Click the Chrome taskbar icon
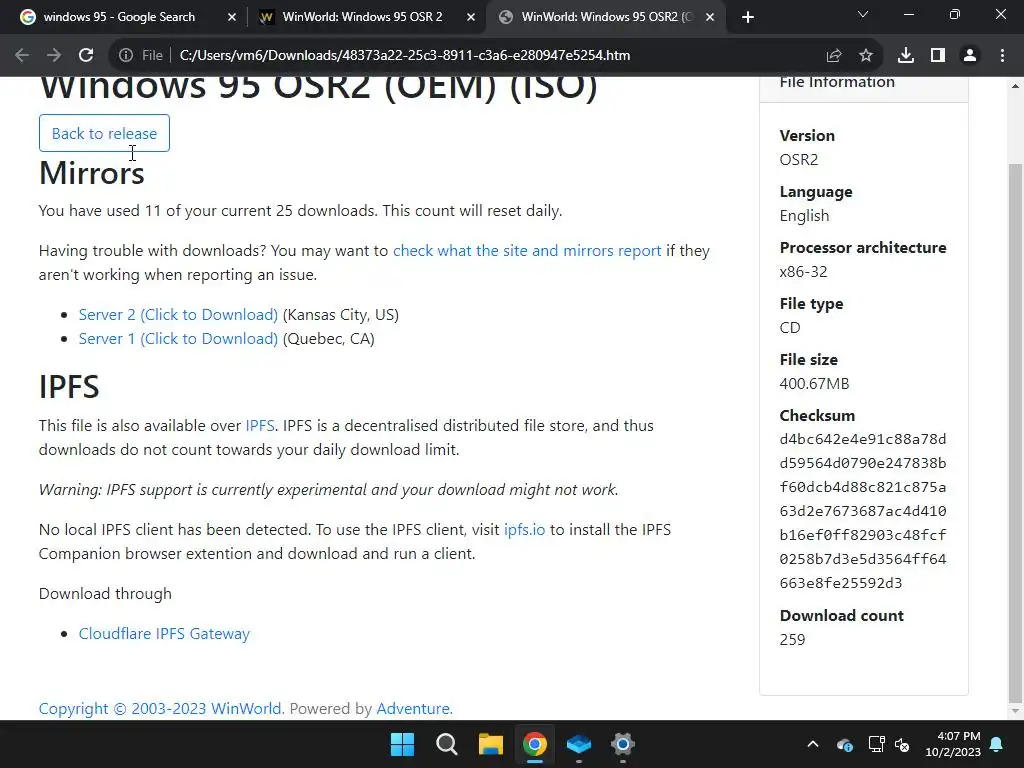 534,744
